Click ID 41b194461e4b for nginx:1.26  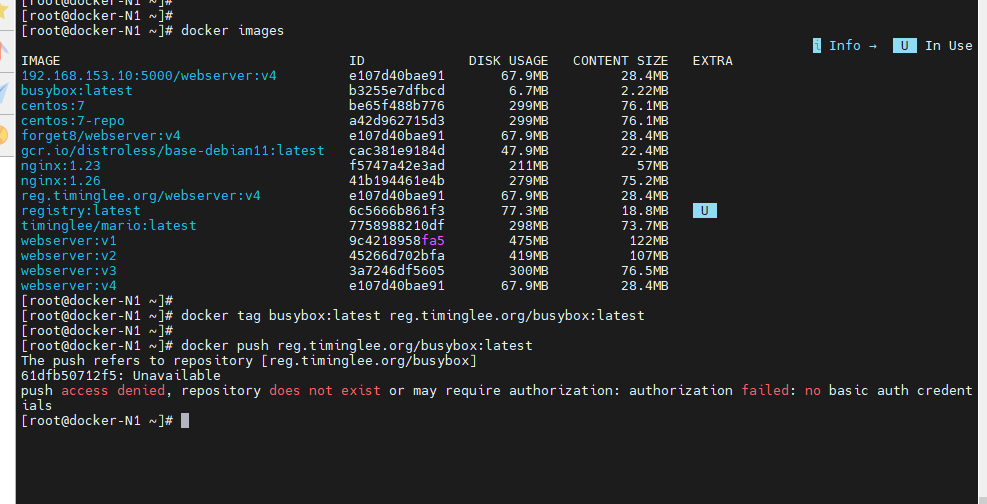tap(397, 181)
